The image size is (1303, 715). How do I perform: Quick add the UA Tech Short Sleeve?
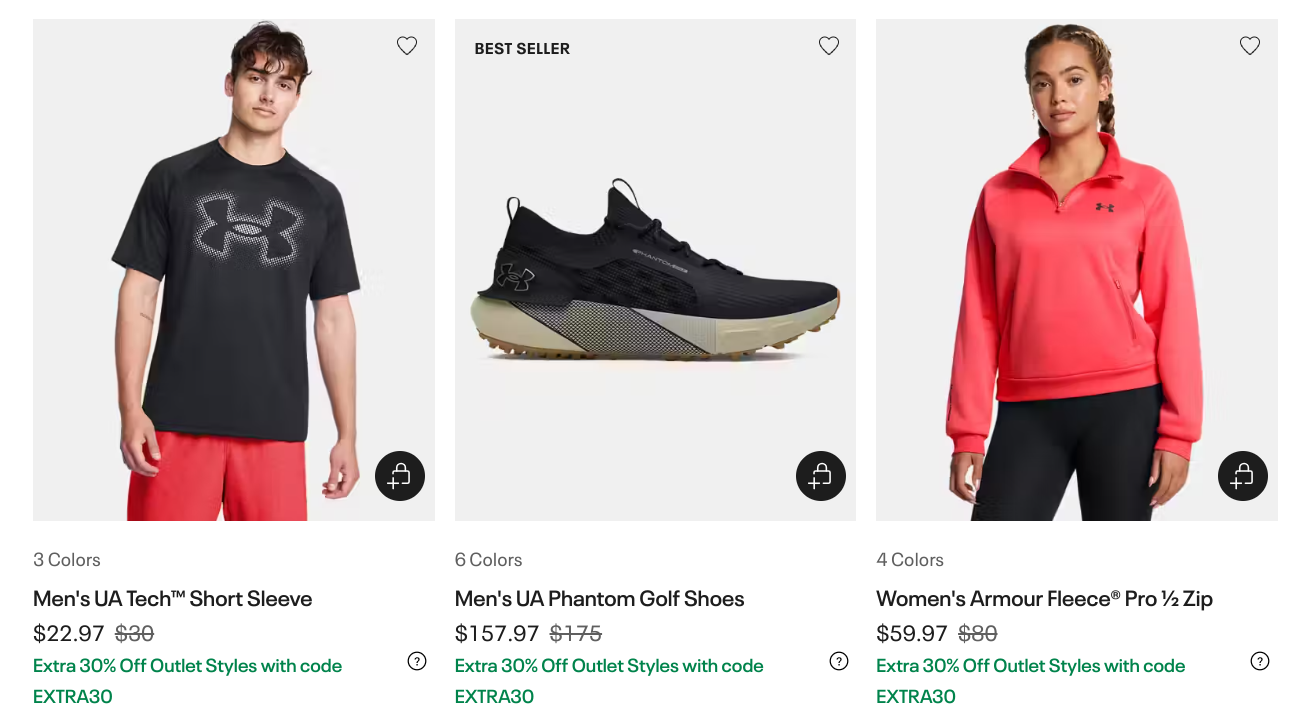pos(400,476)
